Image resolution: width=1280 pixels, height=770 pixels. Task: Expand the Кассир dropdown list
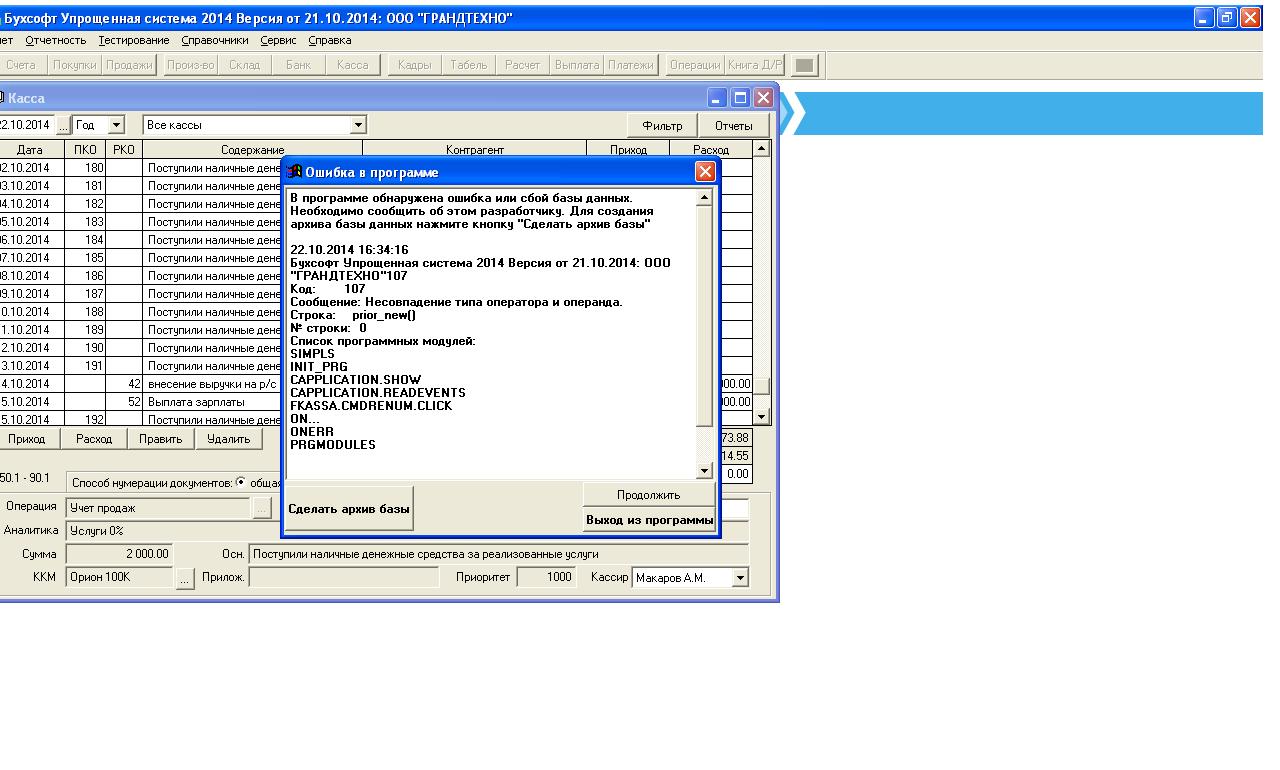(x=740, y=578)
